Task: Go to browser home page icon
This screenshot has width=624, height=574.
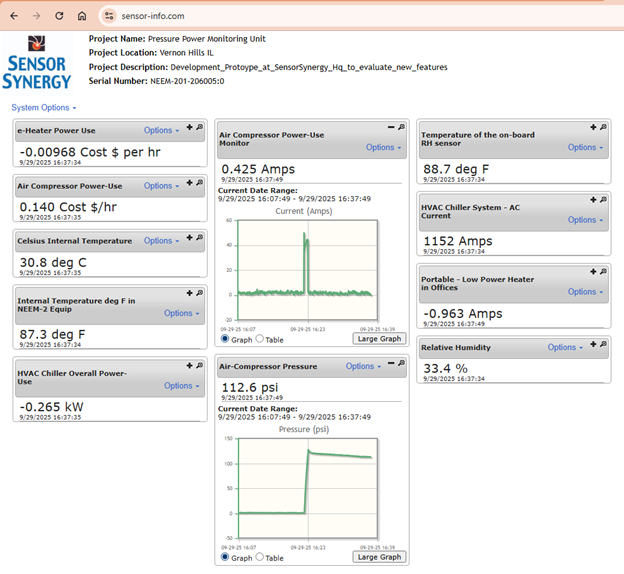Action: [x=82, y=16]
